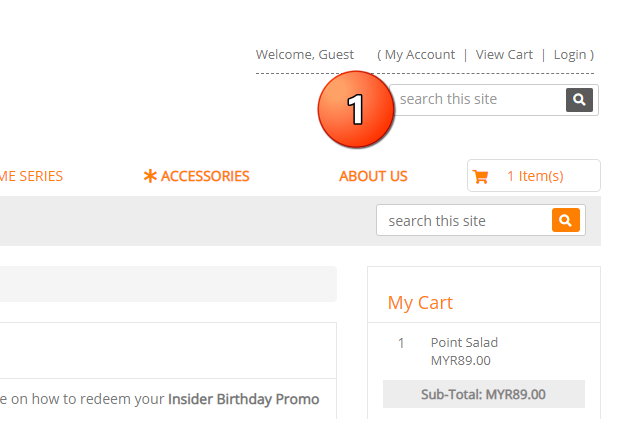Open the My Account link

point(420,55)
